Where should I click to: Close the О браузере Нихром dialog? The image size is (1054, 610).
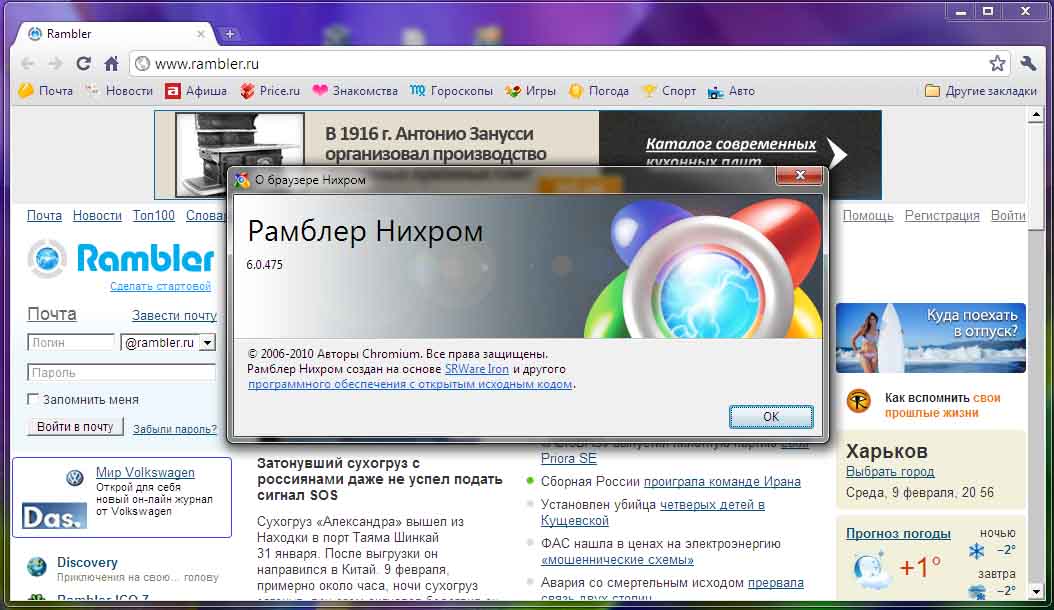point(799,176)
